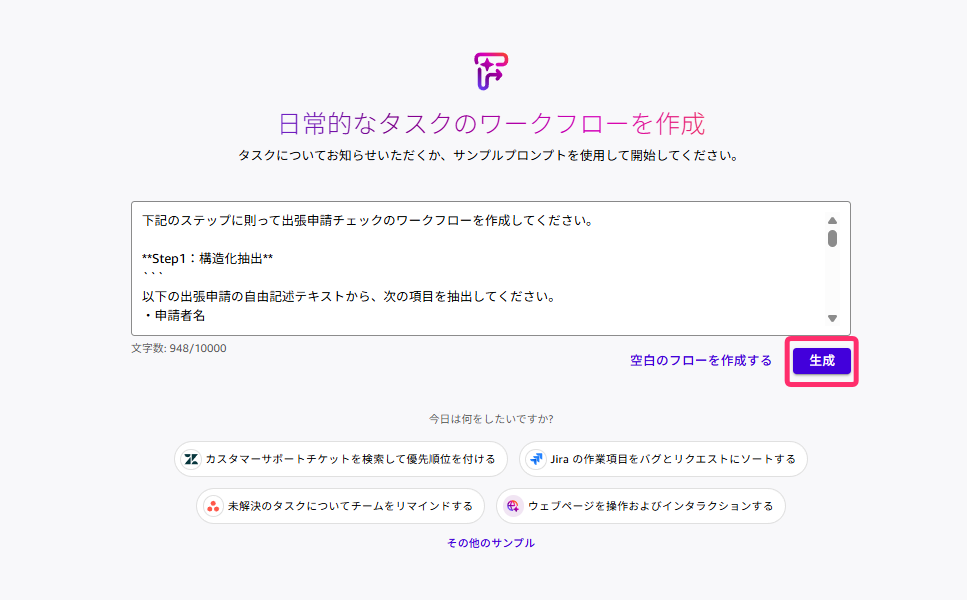Select カスタマーサポートチケットを検索して優先順位を付ける sample

(340, 459)
